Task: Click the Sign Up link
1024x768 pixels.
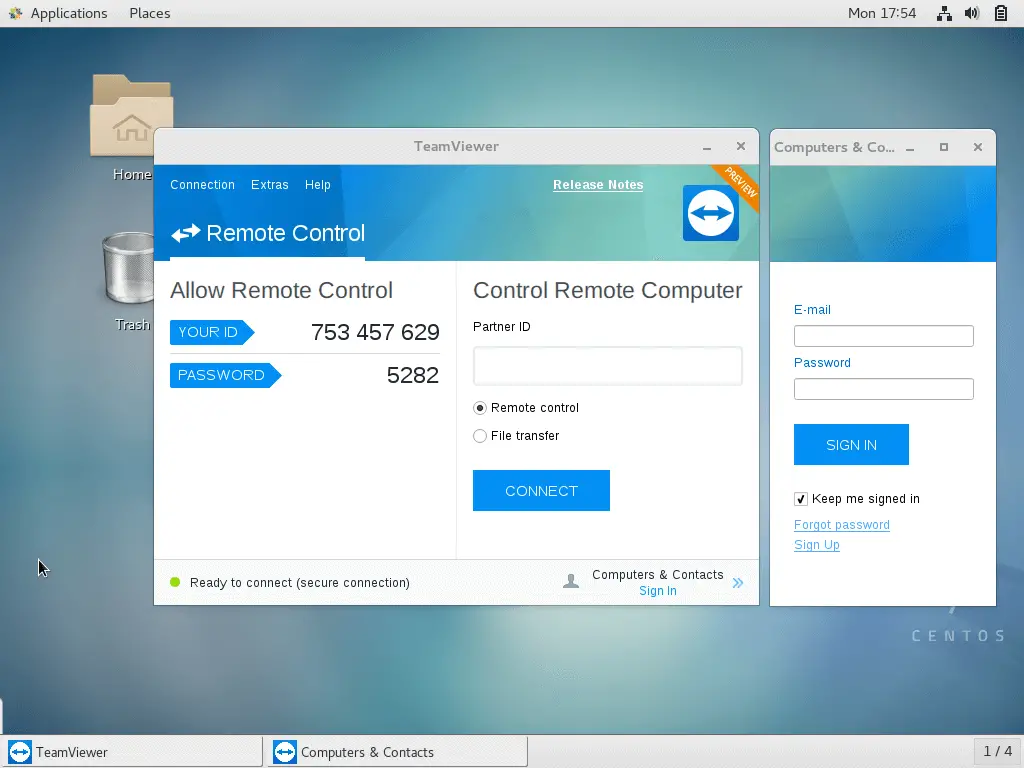Action: [x=817, y=545]
